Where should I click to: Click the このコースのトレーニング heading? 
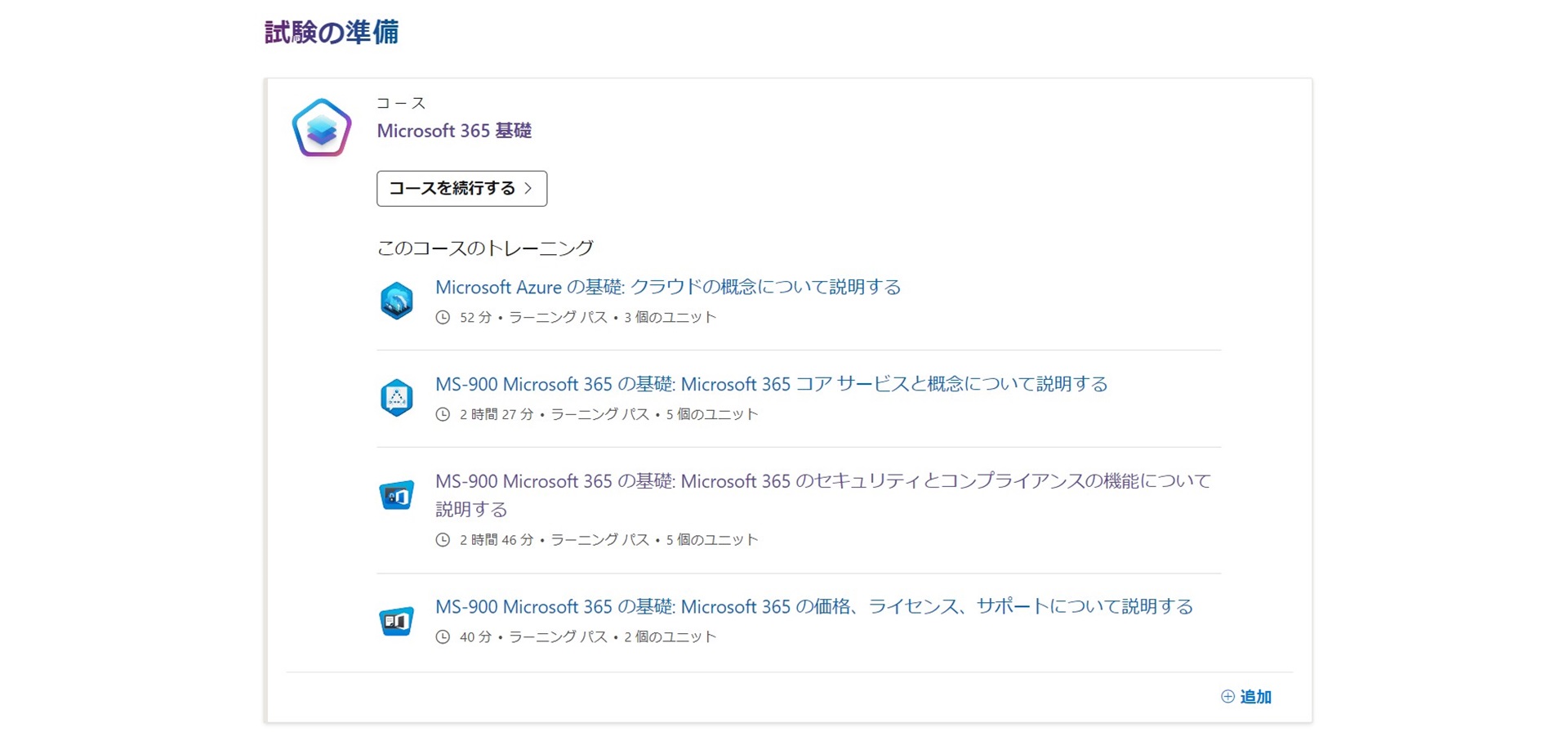[x=485, y=248]
